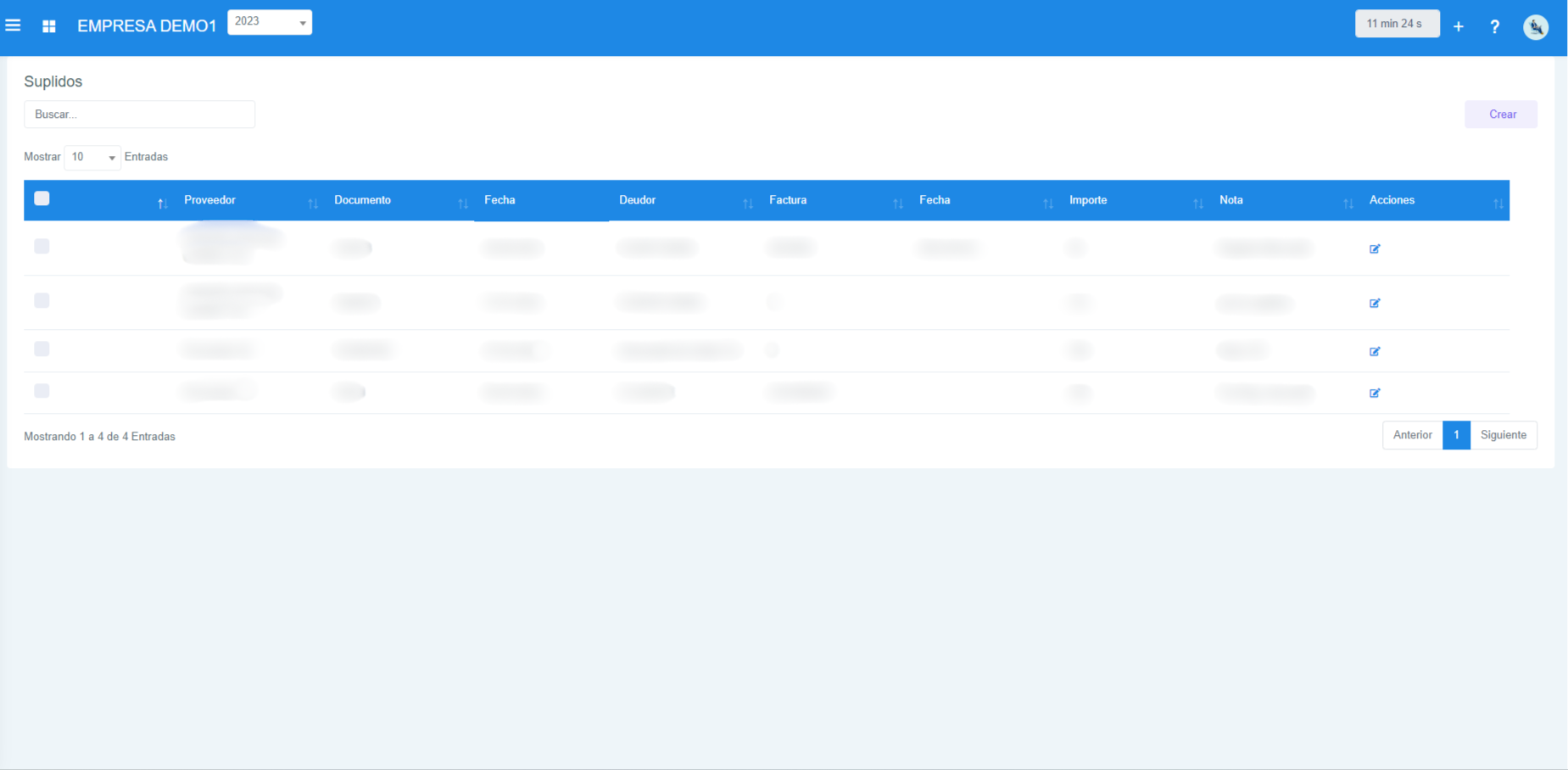Sort table by Proveedor column
Image resolution: width=1568 pixels, height=770 pixels.
pos(210,200)
